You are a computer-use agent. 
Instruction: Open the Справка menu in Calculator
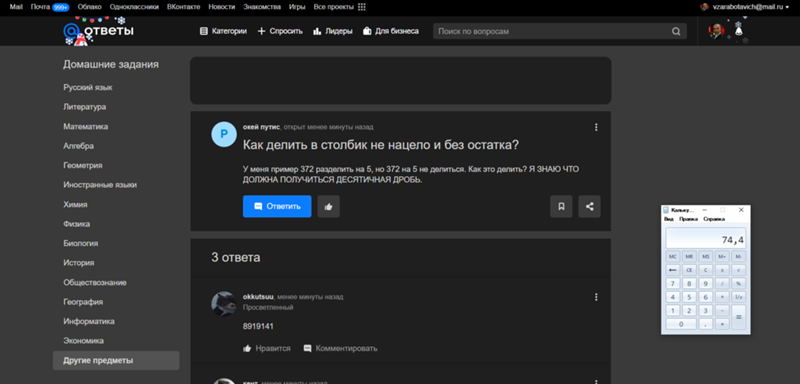coord(714,219)
